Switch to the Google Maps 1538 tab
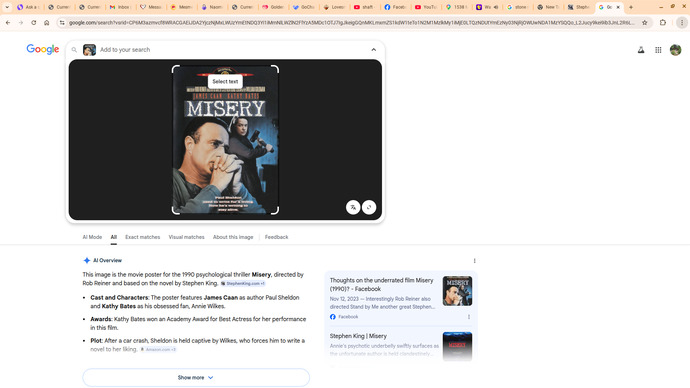Viewport: 690px width, 388px height. click(456, 7)
